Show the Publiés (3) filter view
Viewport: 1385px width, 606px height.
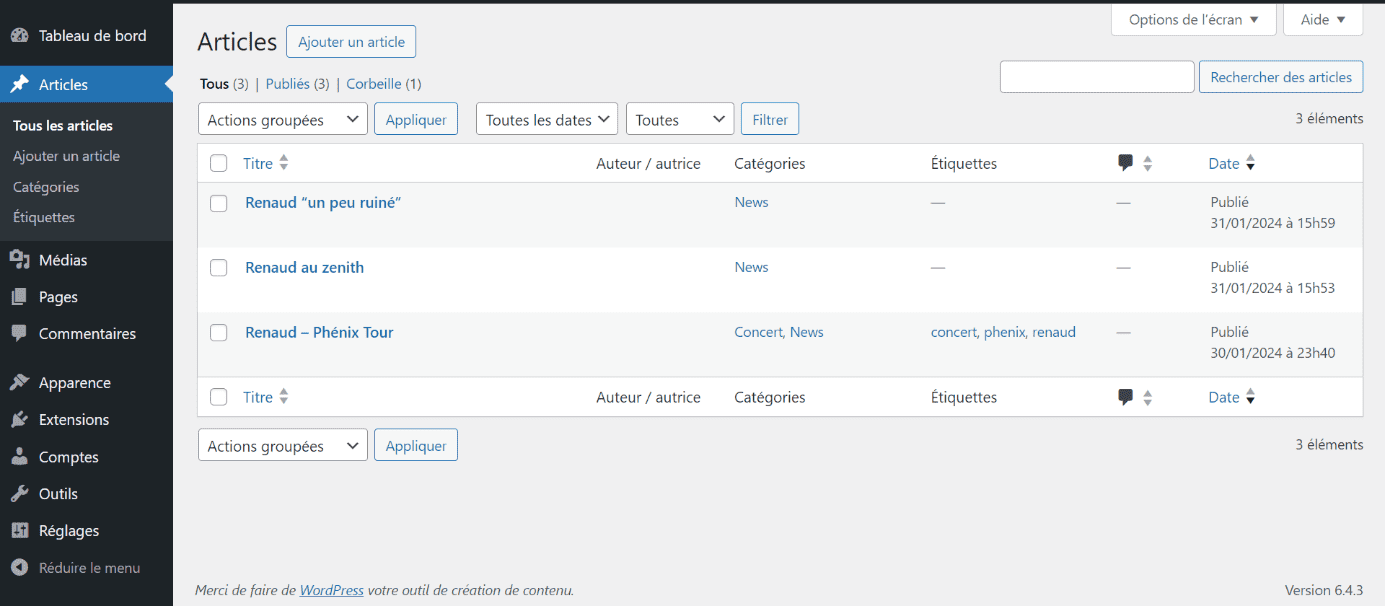(x=297, y=84)
